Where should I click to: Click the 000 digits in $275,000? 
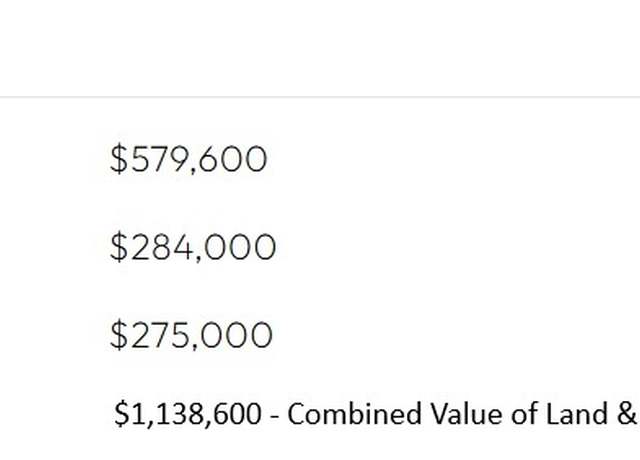pyautogui.click(x=237, y=335)
